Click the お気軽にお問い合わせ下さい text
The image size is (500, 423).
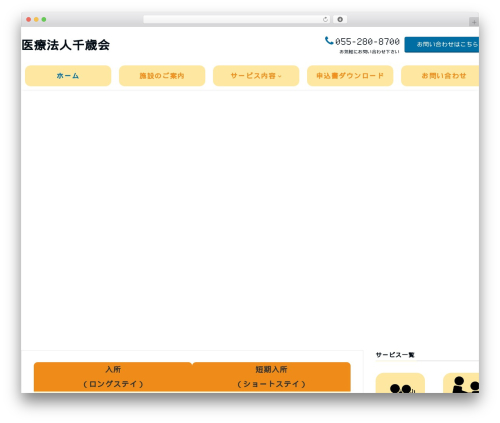click(369, 52)
